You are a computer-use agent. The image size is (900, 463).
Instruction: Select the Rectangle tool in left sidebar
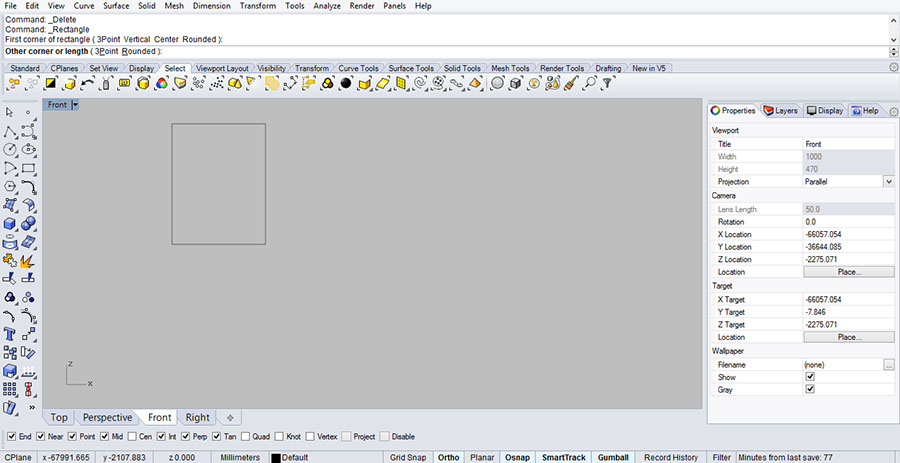29,168
